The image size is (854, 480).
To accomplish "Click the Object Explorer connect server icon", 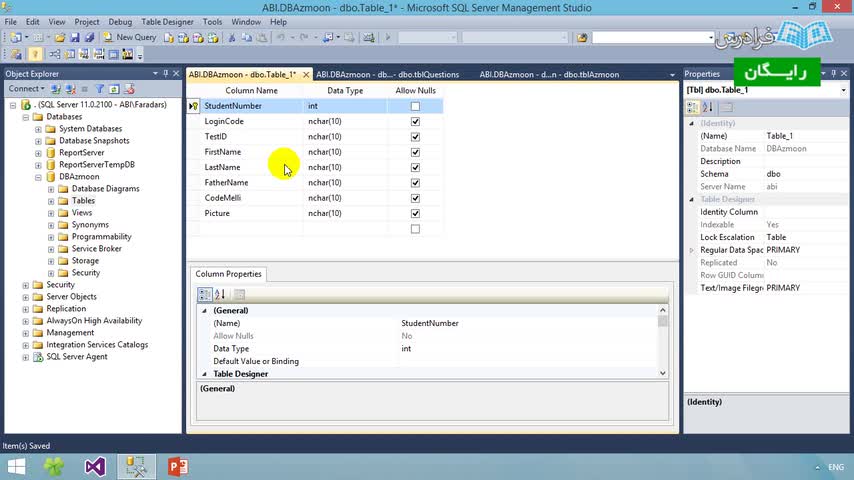I will [x=56, y=89].
